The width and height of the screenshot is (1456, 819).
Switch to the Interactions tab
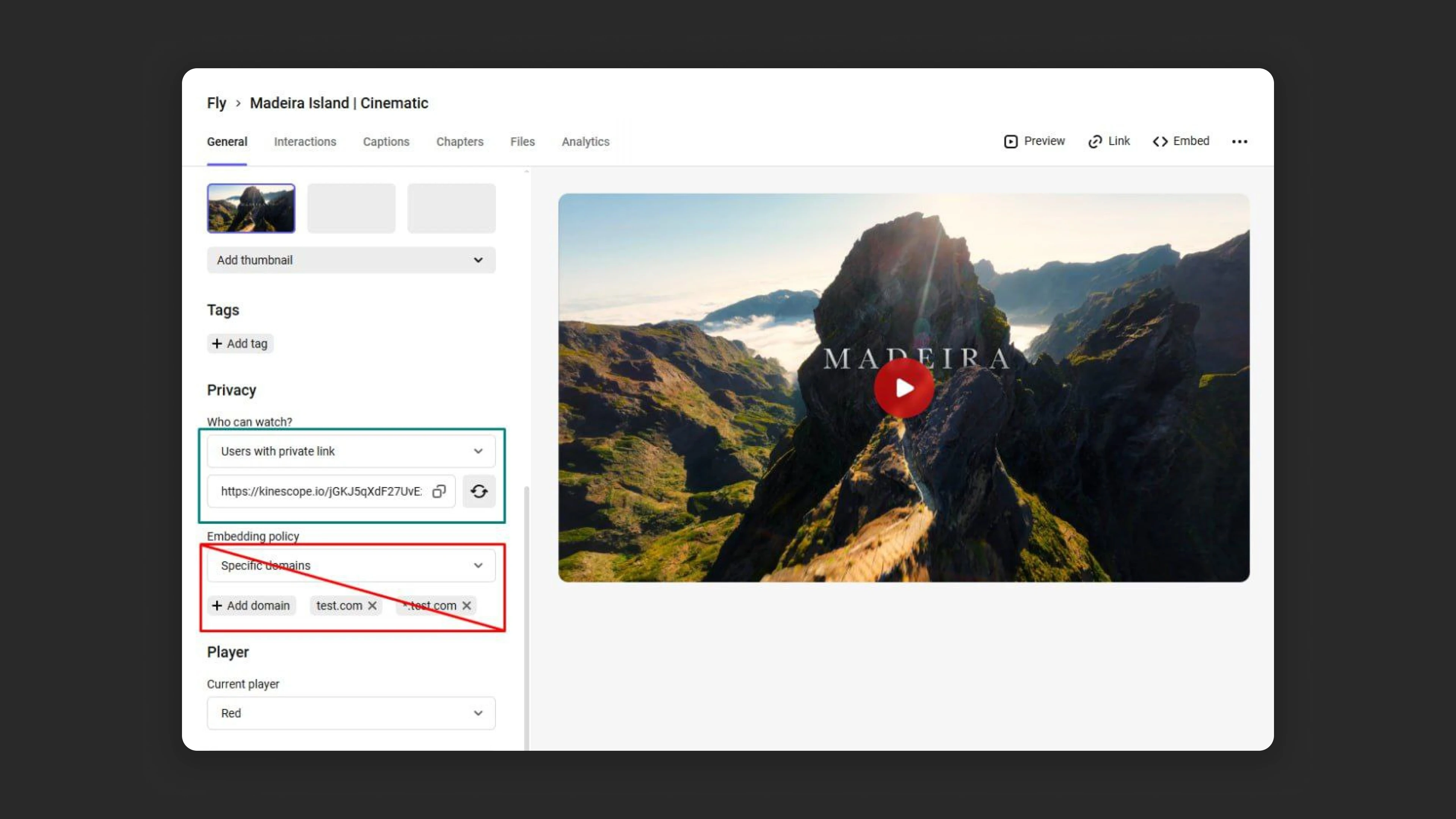(x=304, y=141)
